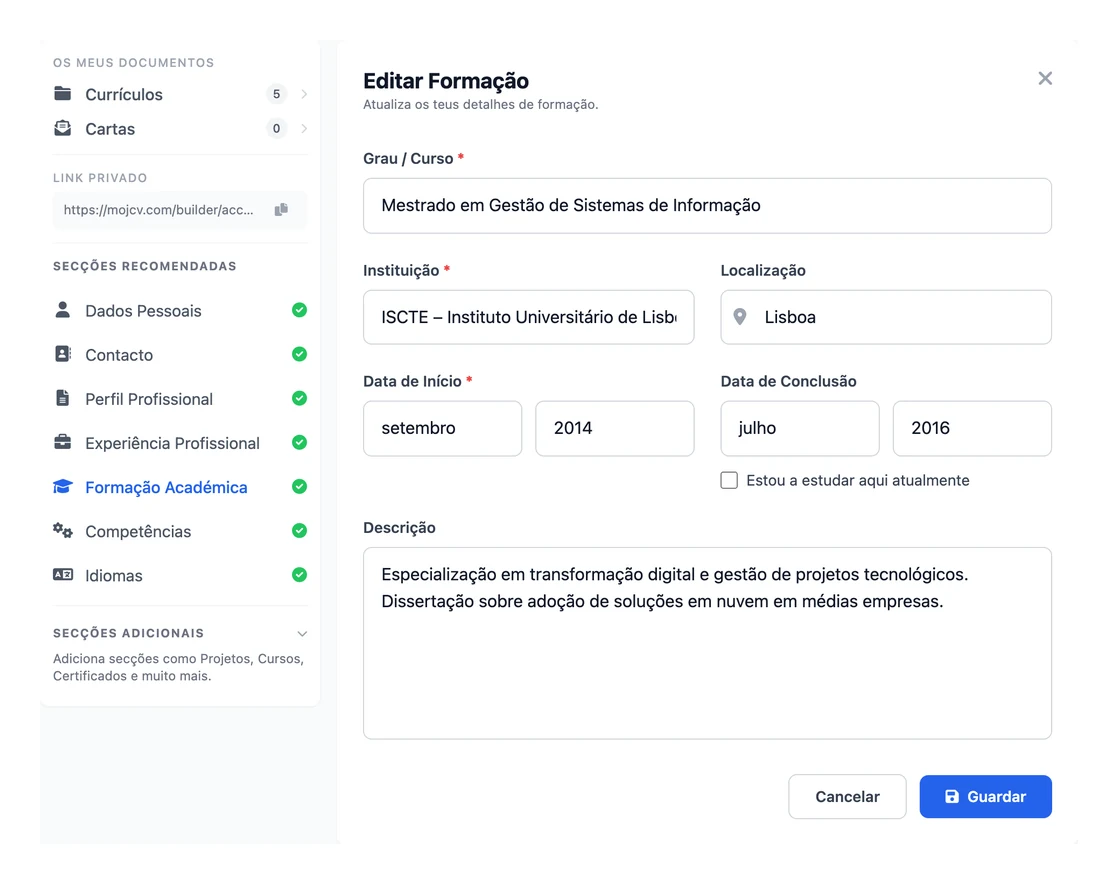Click the Contacto address book icon
The image size is (1118, 884).
[x=63, y=354]
